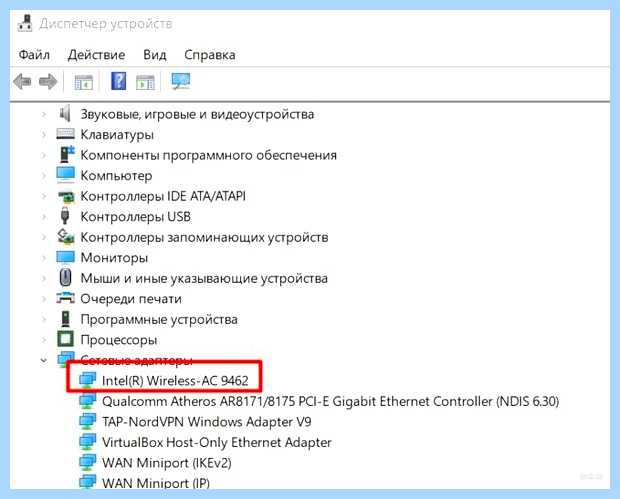Image resolution: width=620 pixels, height=499 pixels.
Task: Expand the Процессоры node arrow
Action: (x=44, y=340)
